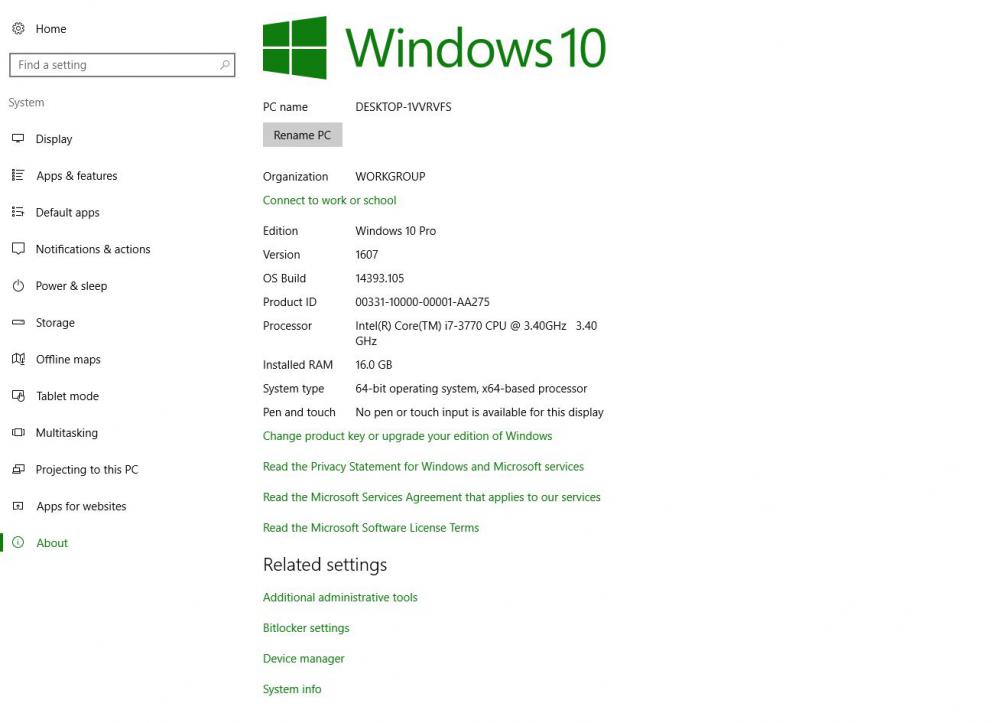Image resolution: width=1000 pixels, height=723 pixels.
Task: Click the Notifications & actions icon
Action: [17, 249]
